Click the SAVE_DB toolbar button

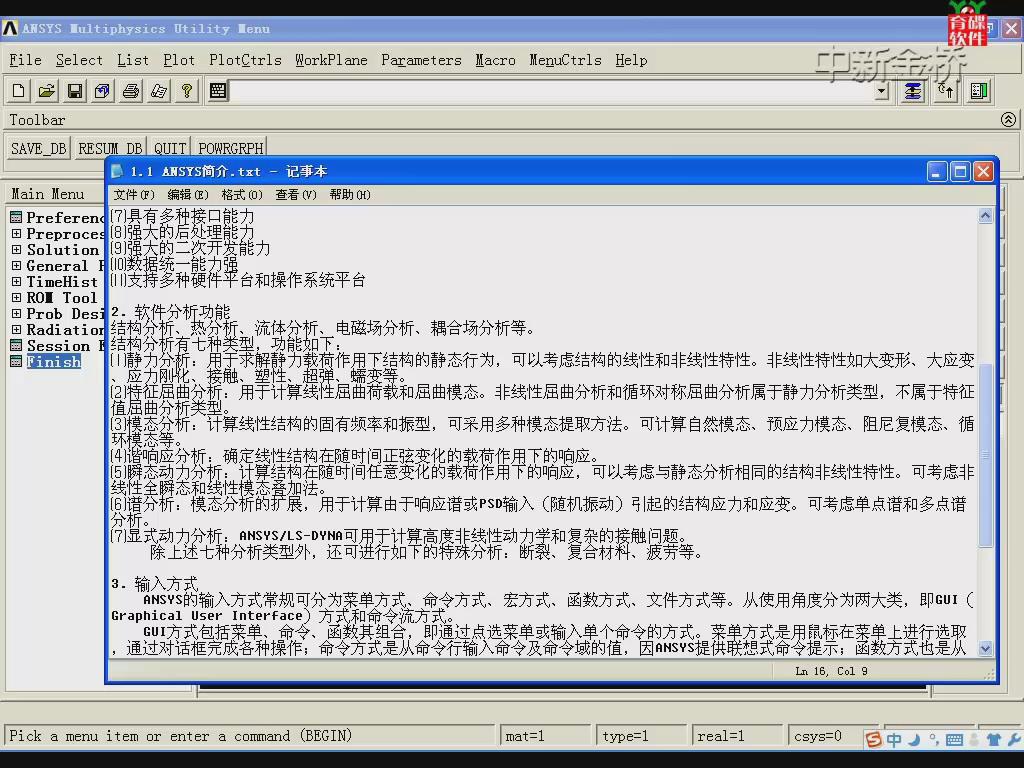click(x=39, y=148)
